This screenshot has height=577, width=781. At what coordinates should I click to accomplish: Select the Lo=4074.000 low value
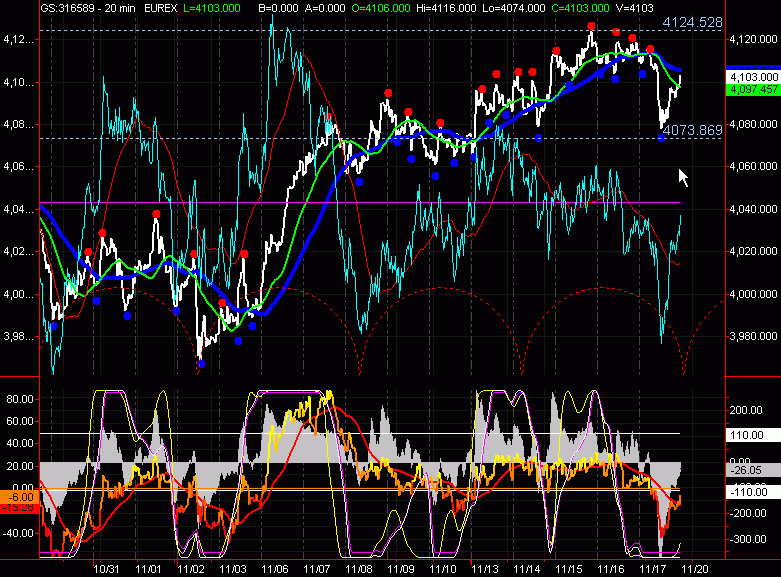[x=515, y=8]
